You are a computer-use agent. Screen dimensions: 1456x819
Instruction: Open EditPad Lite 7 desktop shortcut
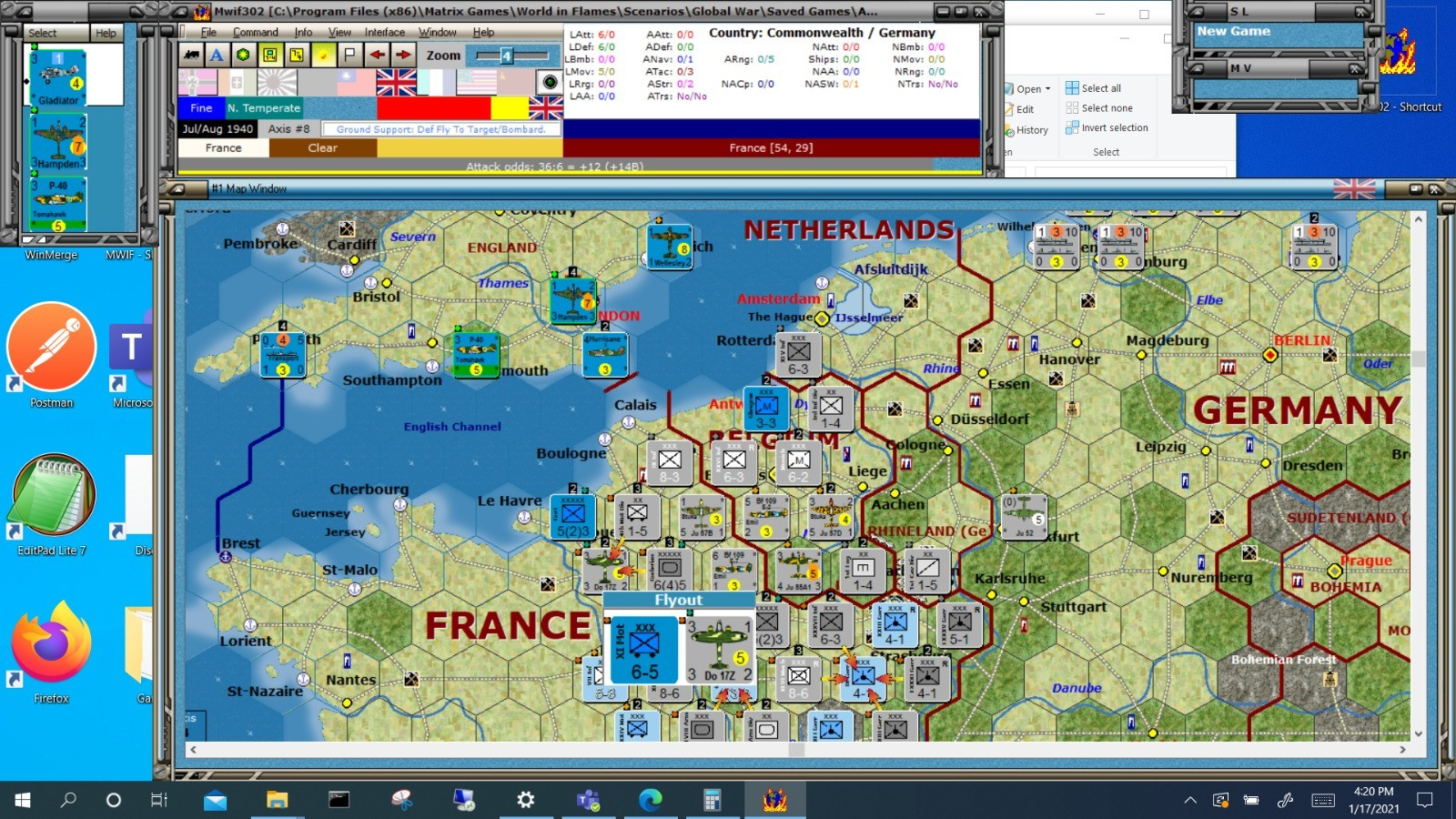(52, 504)
